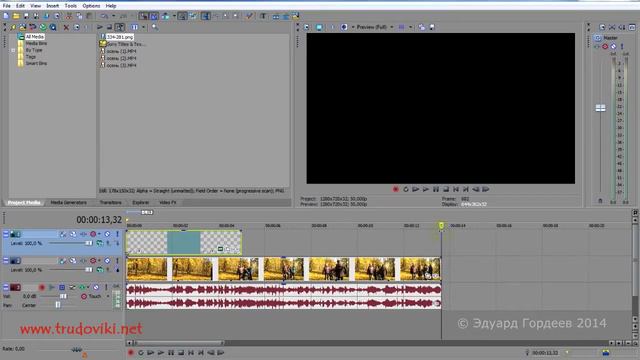Image resolution: width=640 pixels, height=360 pixels.
Task: Click the Preview window Pause button
Action: (x=436, y=189)
